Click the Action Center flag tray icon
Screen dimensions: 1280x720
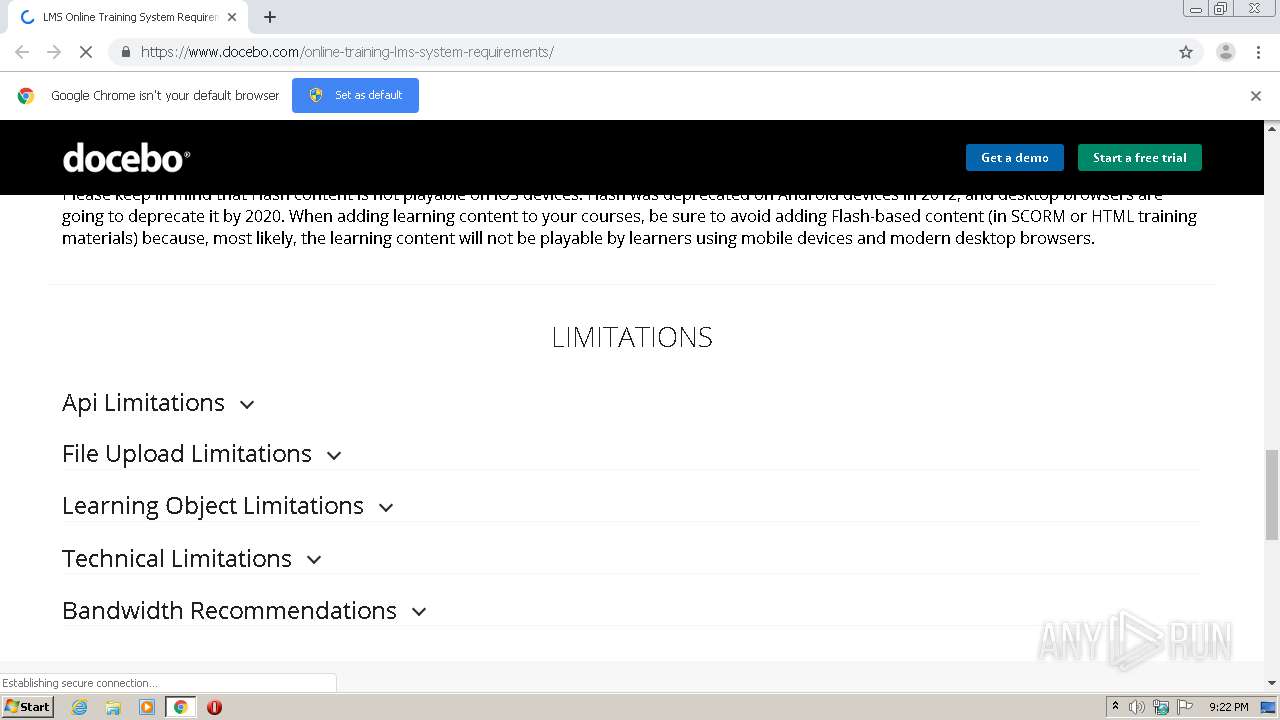(x=1185, y=707)
